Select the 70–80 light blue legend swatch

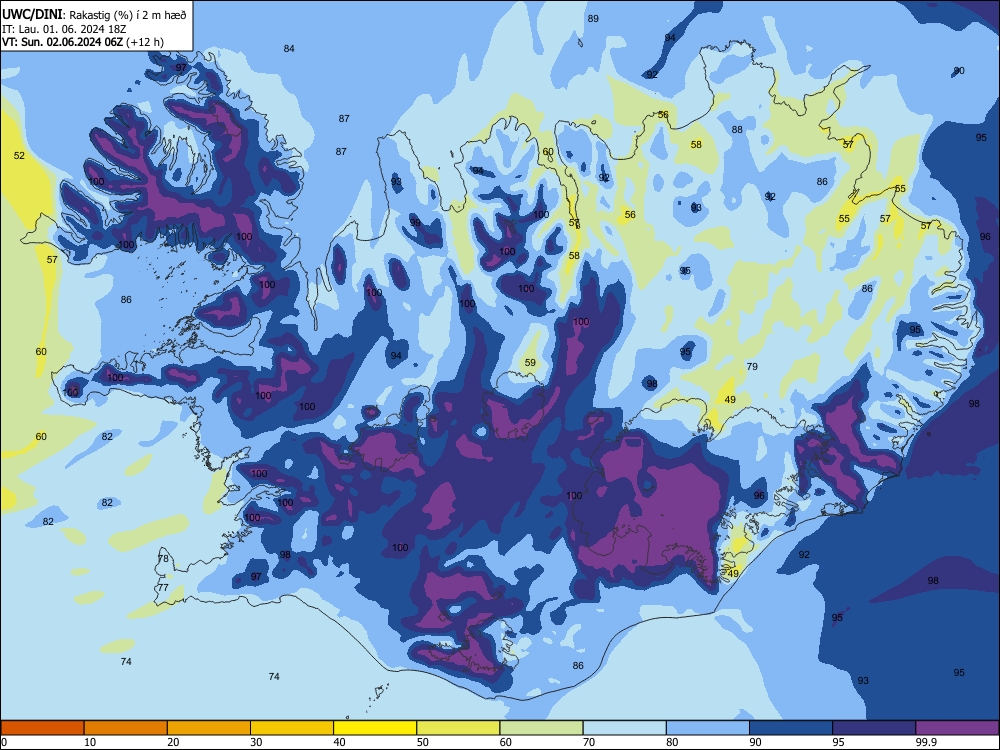624,728
